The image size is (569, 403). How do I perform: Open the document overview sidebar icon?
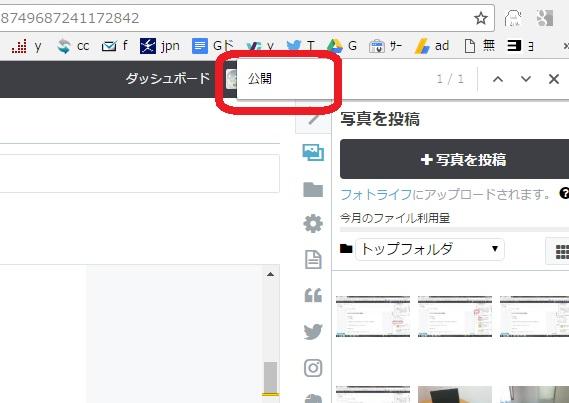coord(313,259)
